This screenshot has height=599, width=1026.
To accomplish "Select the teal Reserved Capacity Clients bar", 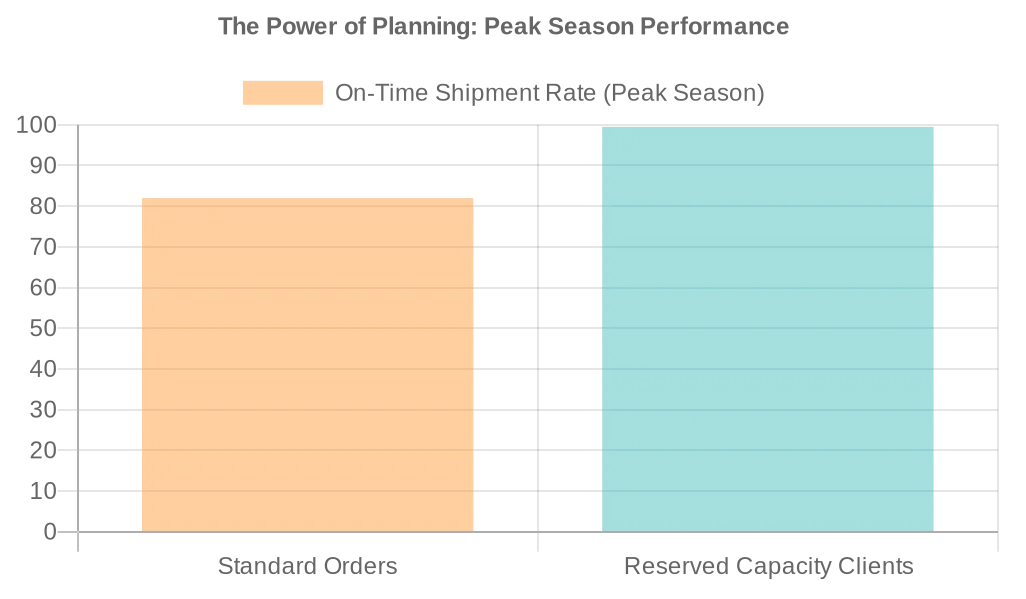I will coord(767,329).
